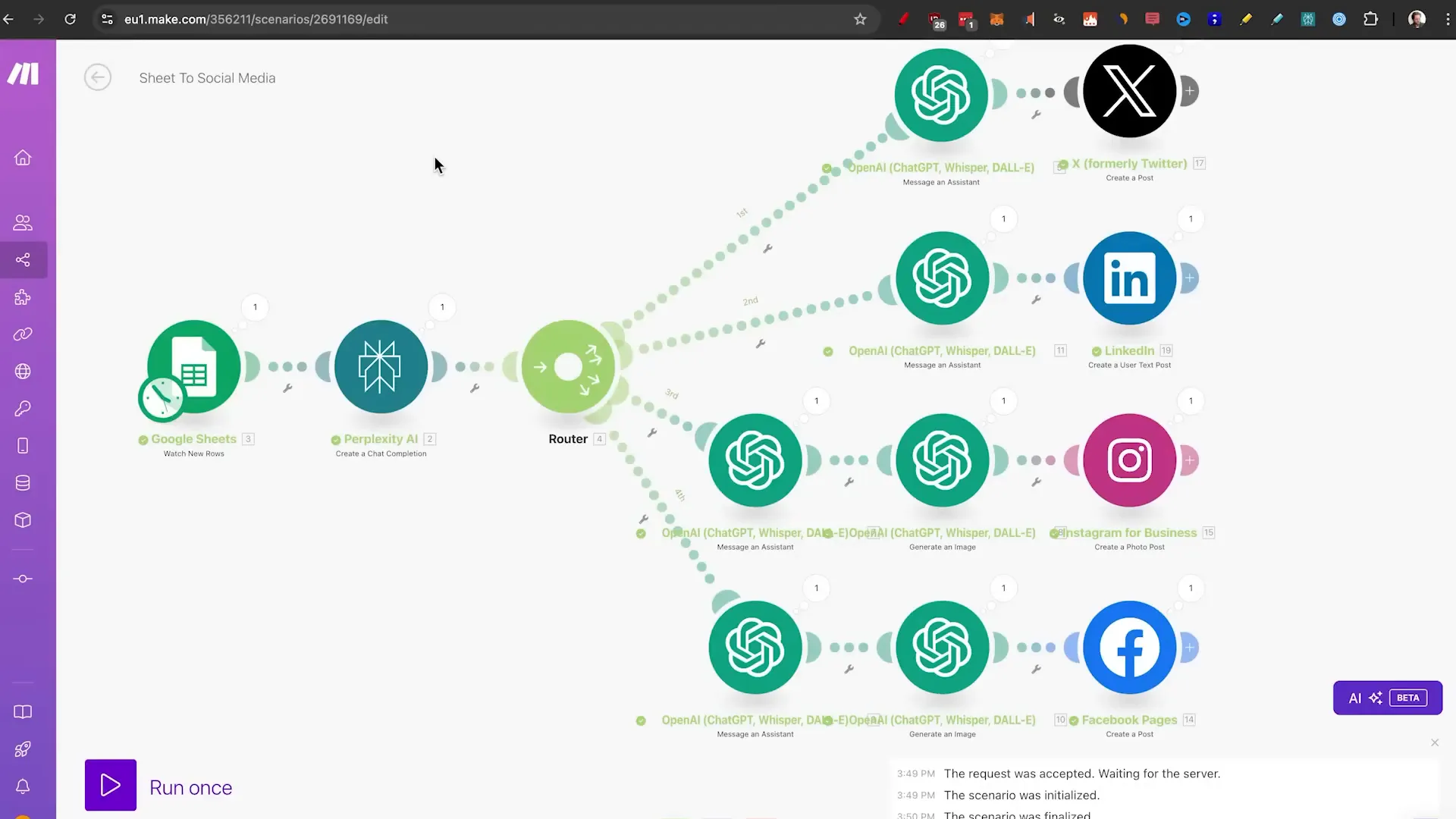Click the 'Instagram for Business' module label
Image resolution: width=1456 pixels, height=819 pixels.
1128,533
